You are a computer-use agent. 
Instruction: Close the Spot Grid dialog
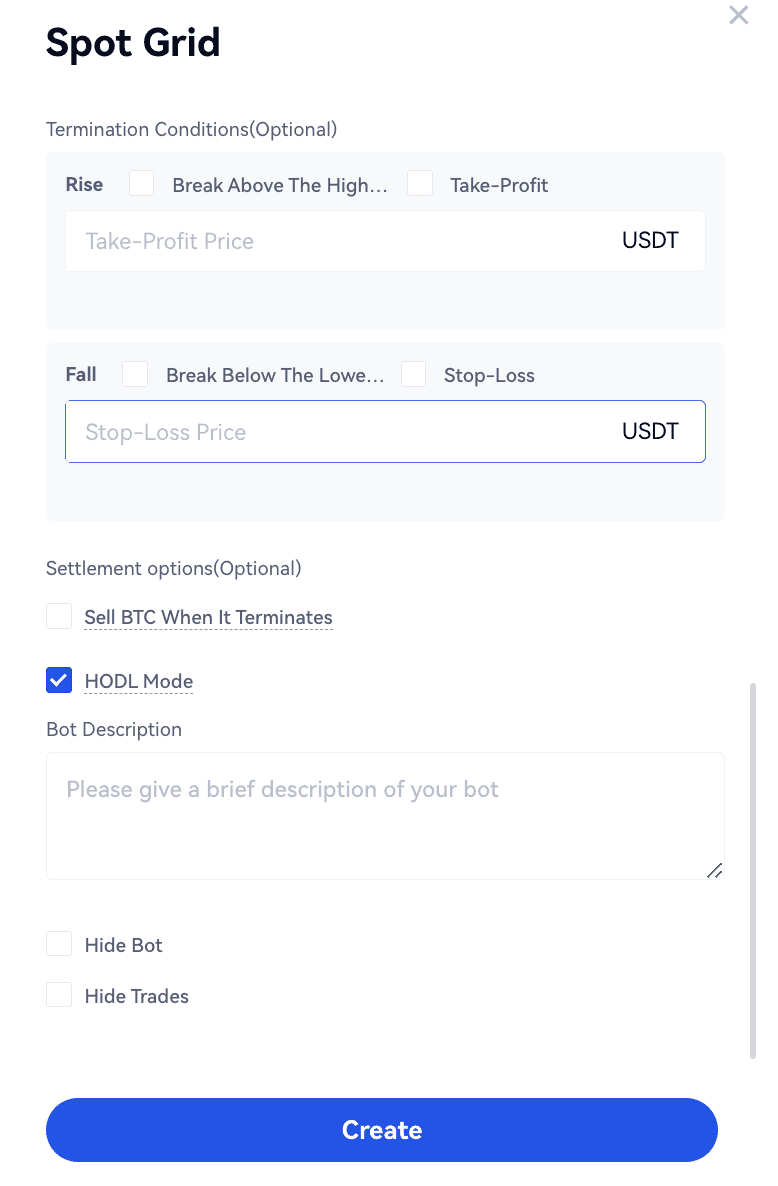tap(739, 15)
